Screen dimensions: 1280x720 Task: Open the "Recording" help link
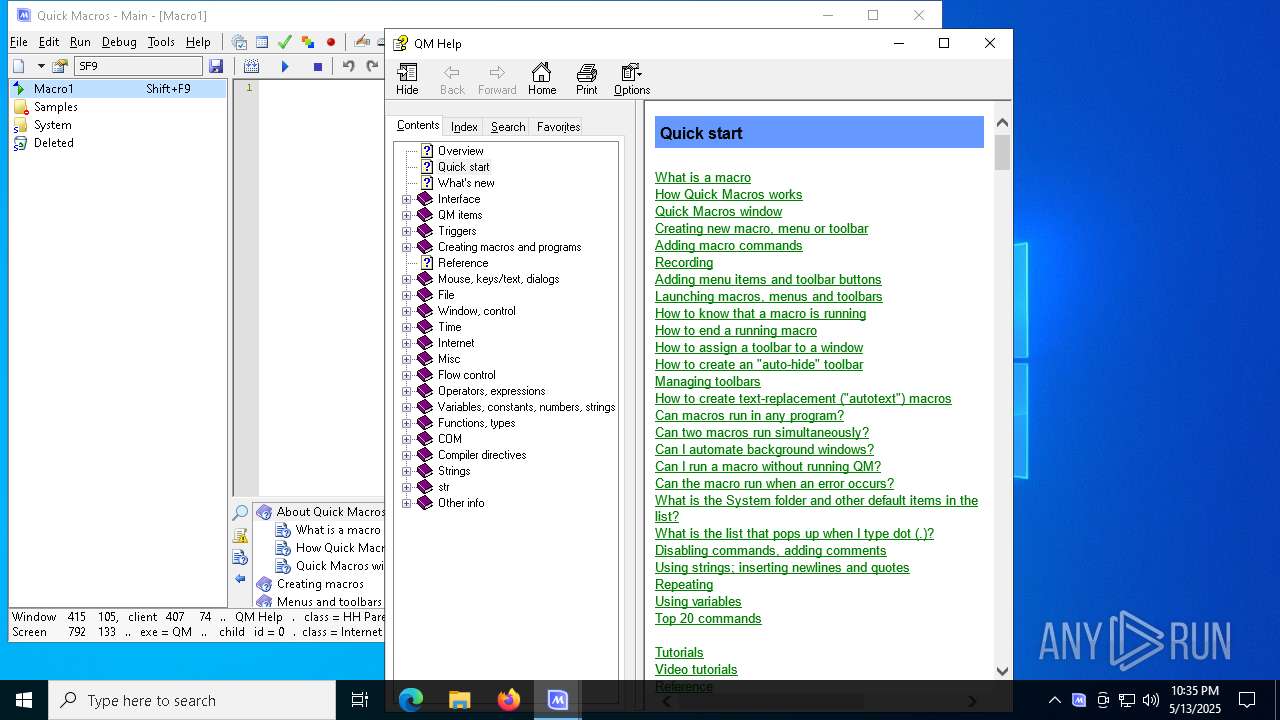(684, 263)
